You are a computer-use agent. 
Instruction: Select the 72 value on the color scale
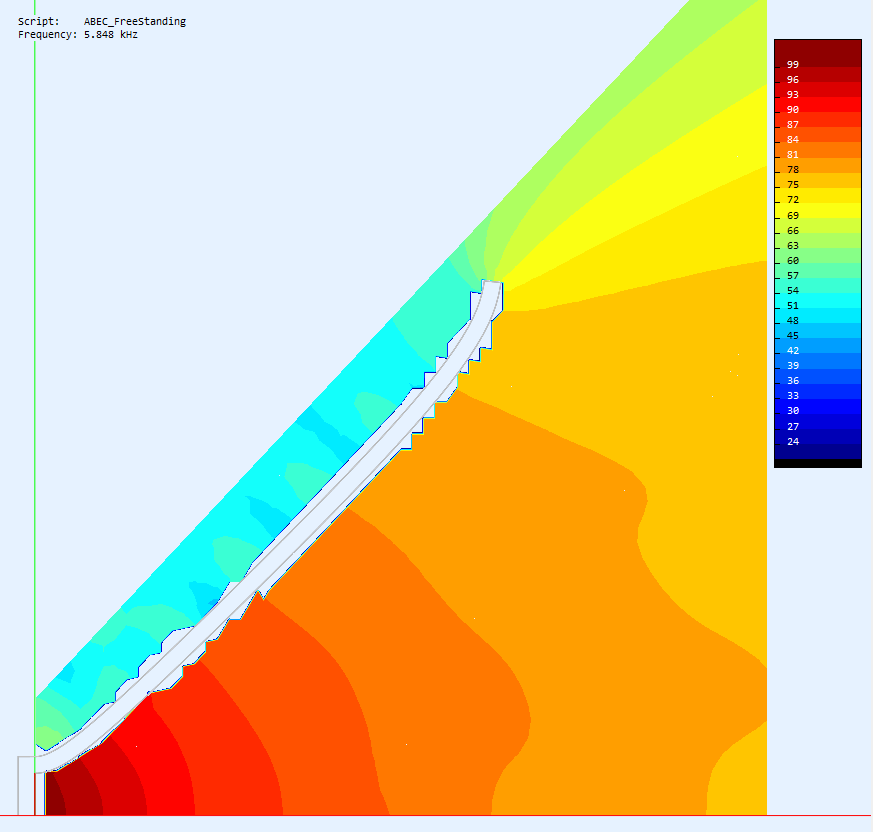pyautogui.click(x=793, y=199)
